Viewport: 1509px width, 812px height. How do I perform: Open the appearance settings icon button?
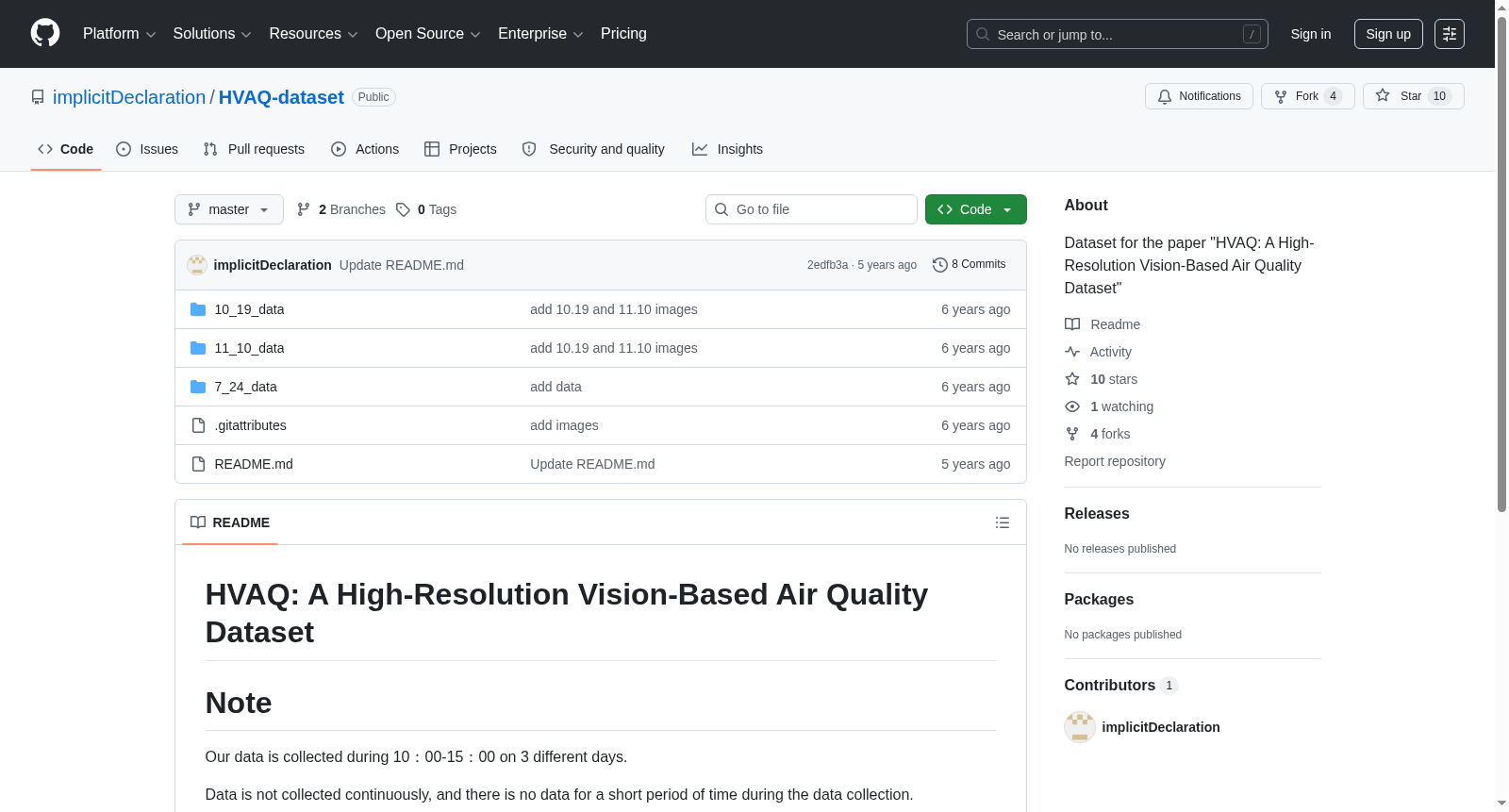pyautogui.click(x=1450, y=34)
